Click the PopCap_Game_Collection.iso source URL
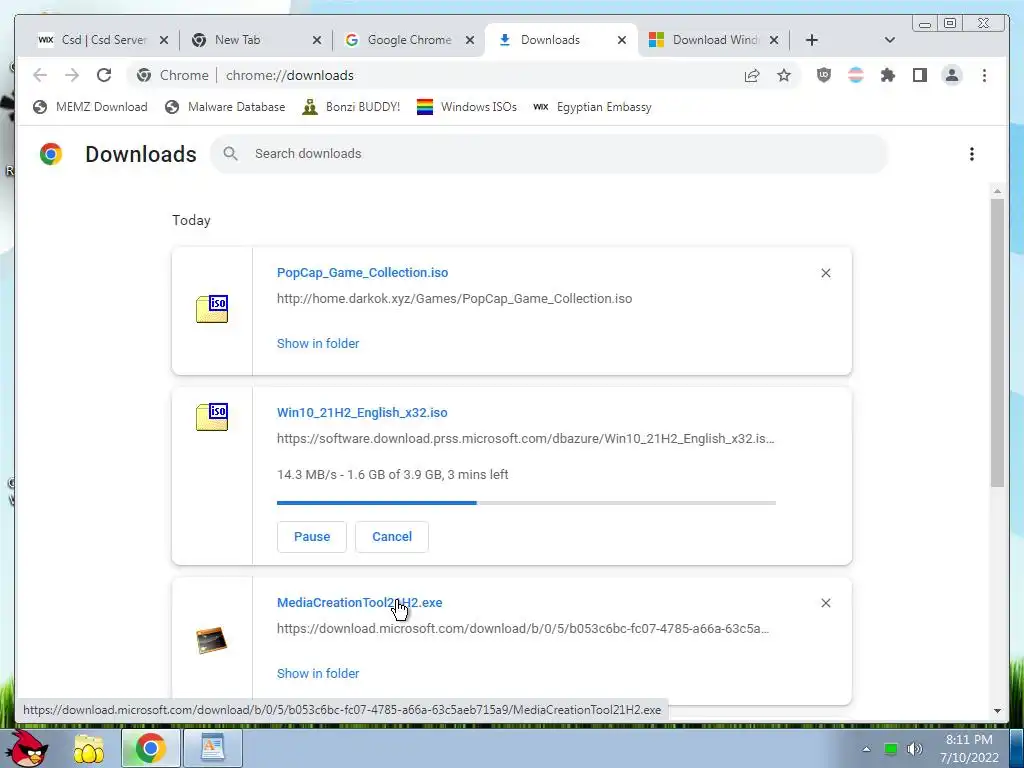 point(455,298)
